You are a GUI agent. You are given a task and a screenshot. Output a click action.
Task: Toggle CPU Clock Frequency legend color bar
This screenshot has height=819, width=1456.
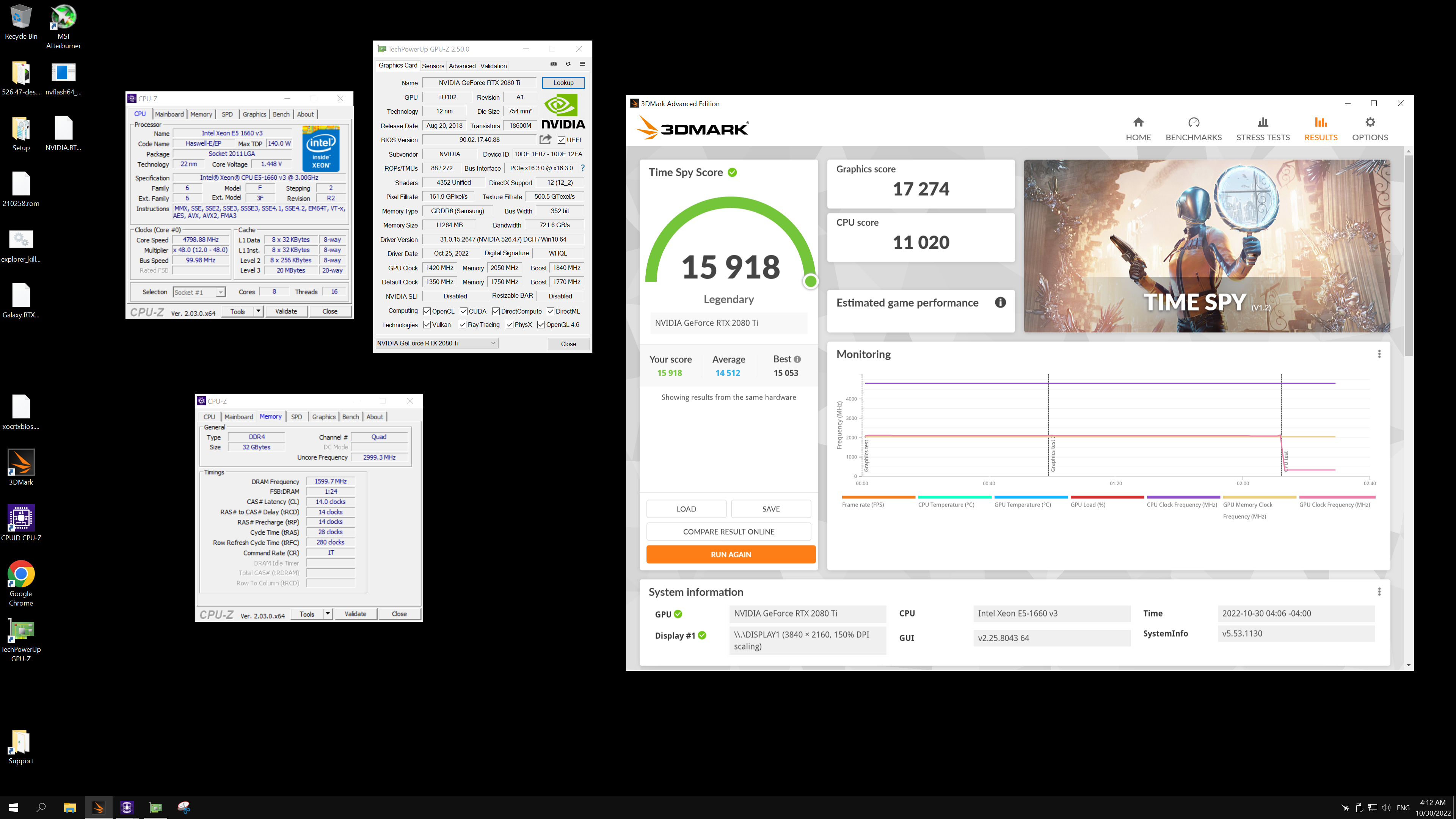tap(1183, 497)
